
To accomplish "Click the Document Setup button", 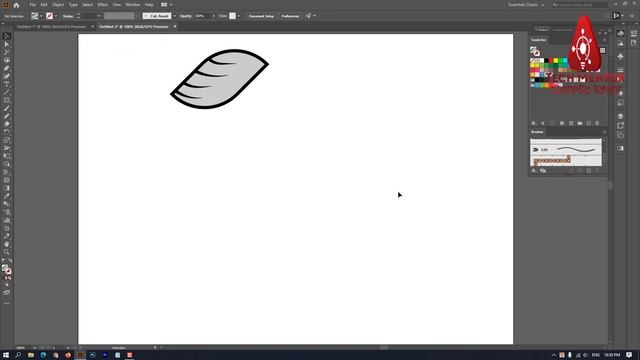I will [261, 16].
